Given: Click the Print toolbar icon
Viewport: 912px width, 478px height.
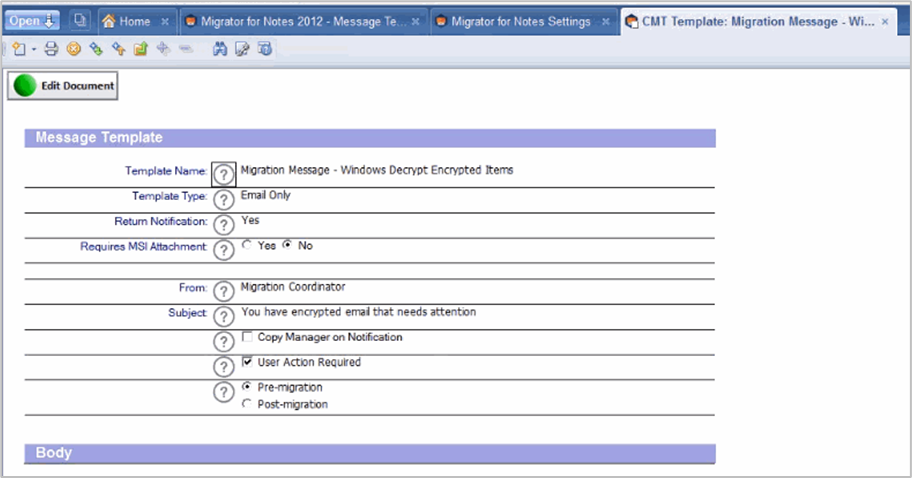Looking at the screenshot, I should pyautogui.click(x=51, y=49).
